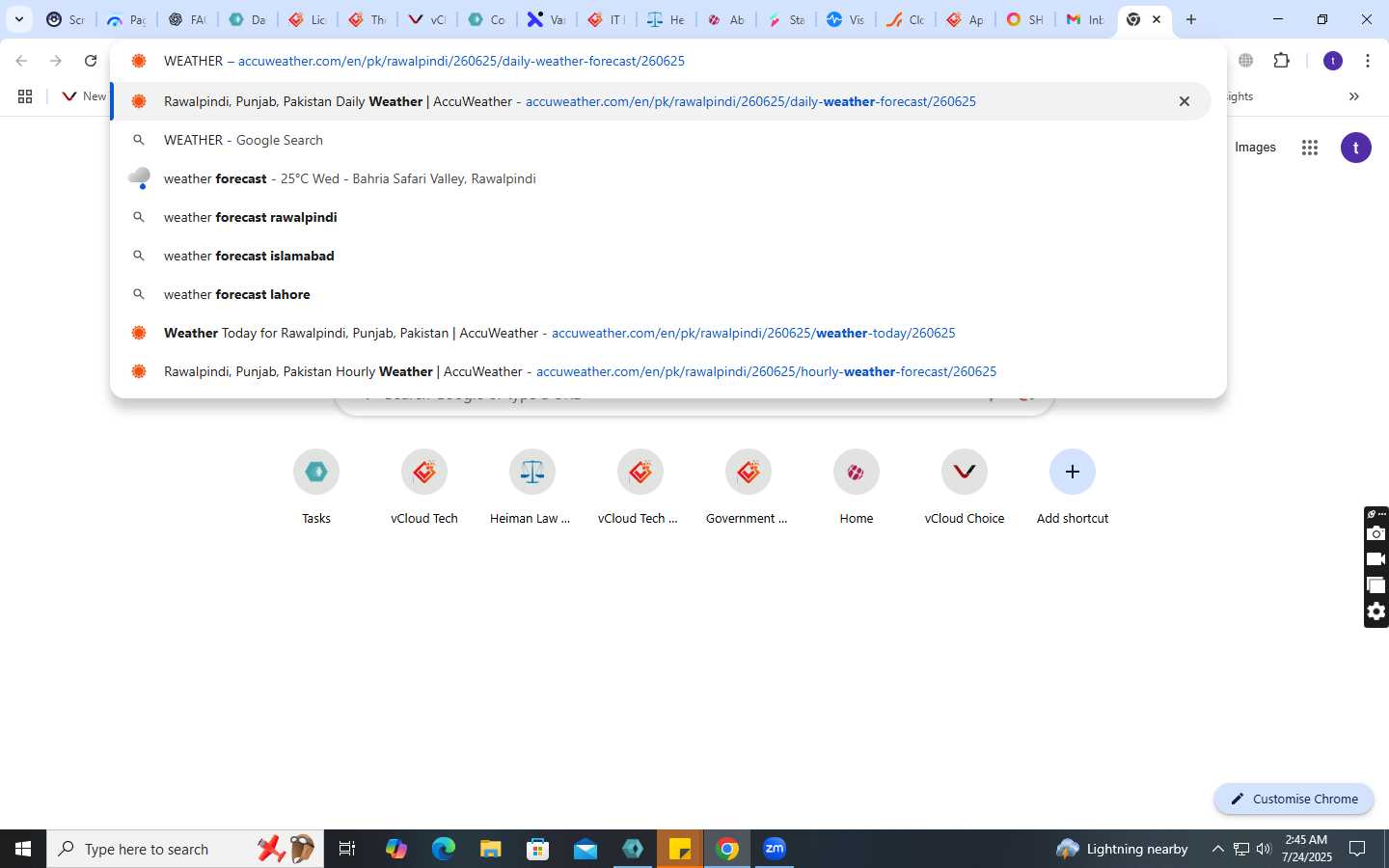Viewport: 1389px width, 868px height.
Task: Go back to previous page
Action: pos(21,61)
